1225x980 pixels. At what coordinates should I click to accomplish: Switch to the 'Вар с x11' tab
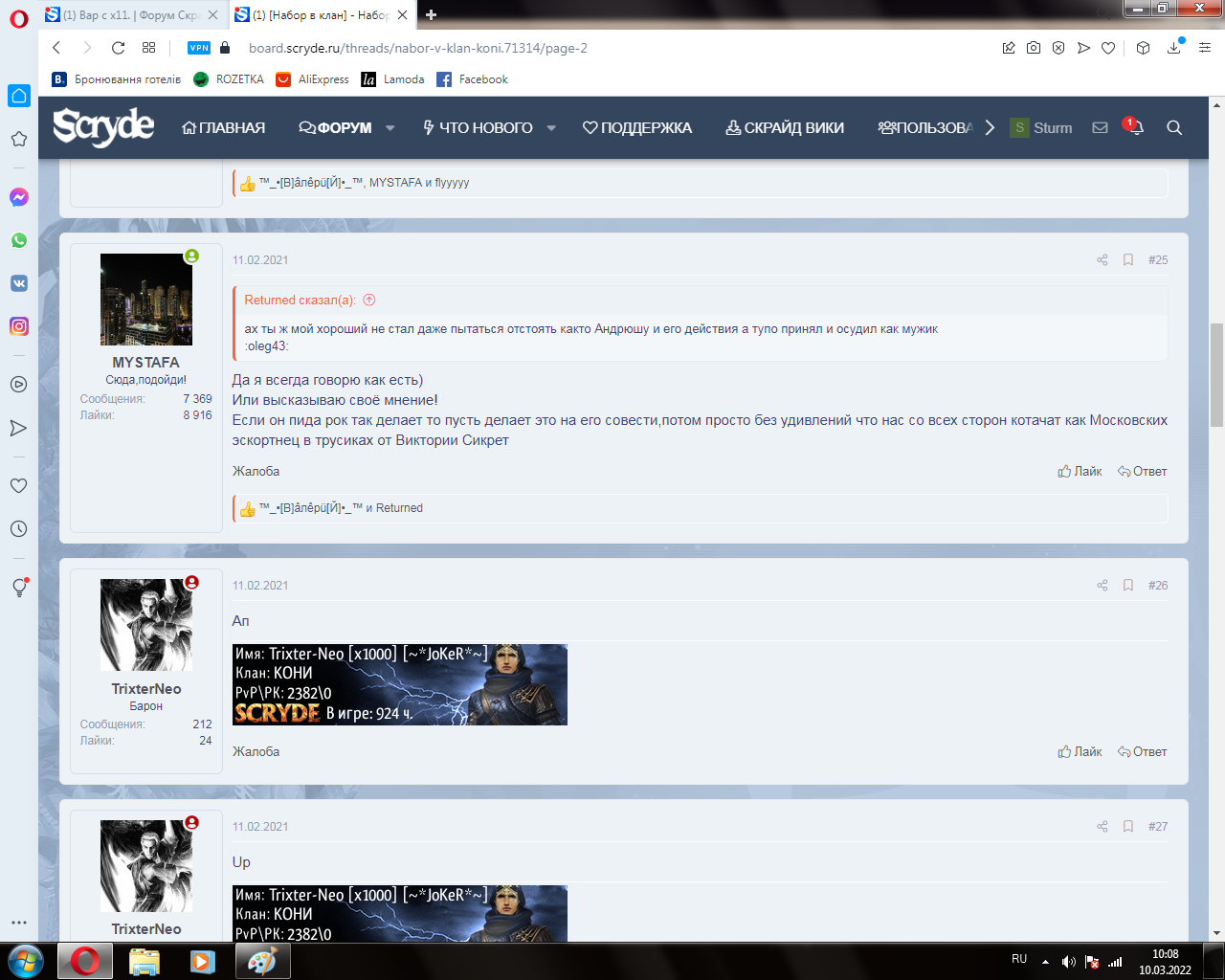click(129, 15)
